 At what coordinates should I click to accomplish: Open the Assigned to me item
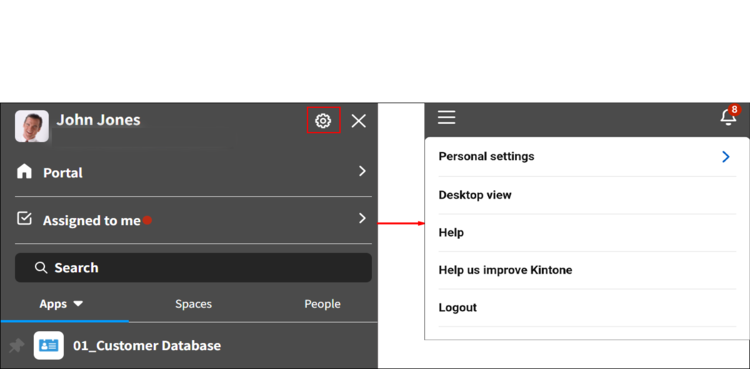pyautogui.click(x=92, y=220)
